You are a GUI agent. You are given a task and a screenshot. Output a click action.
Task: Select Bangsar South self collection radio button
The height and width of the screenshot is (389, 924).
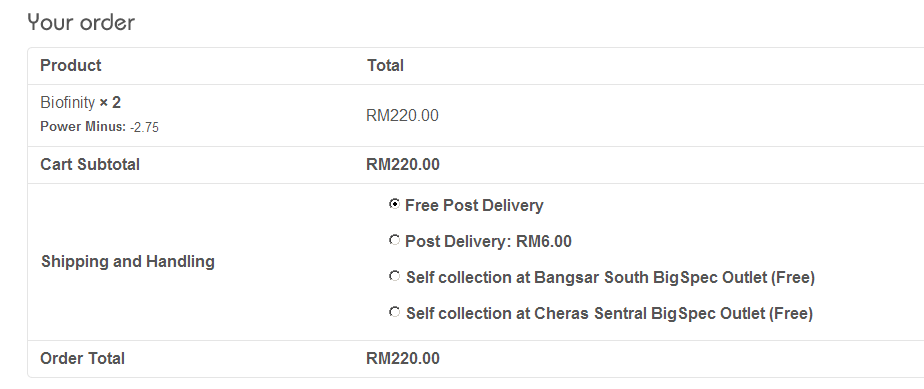click(394, 276)
